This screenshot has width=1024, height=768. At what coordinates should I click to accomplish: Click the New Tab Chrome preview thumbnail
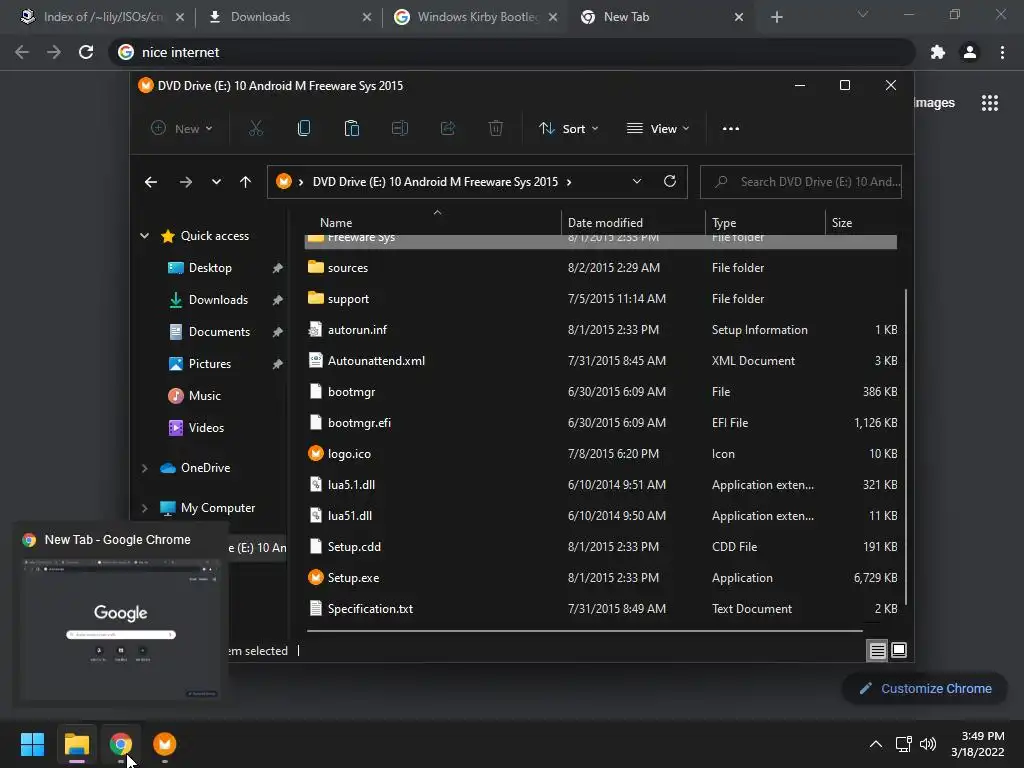point(120,630)
